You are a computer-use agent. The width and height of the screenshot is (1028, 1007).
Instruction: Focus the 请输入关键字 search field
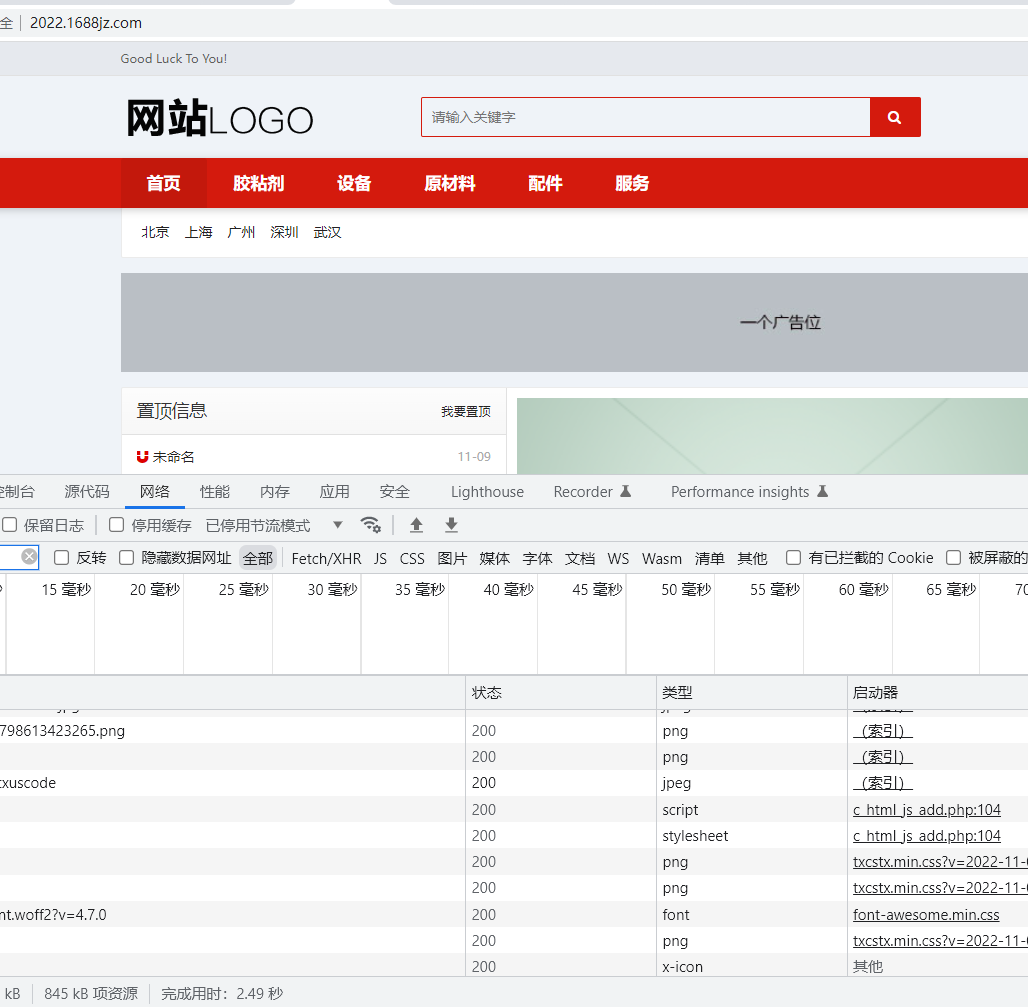[645, 117]
